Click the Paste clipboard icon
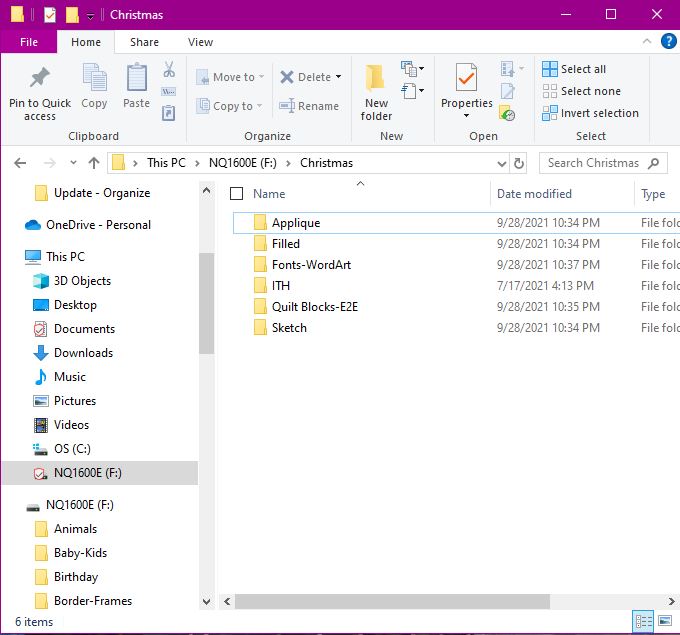680x635 pixels. coord(137,78)
